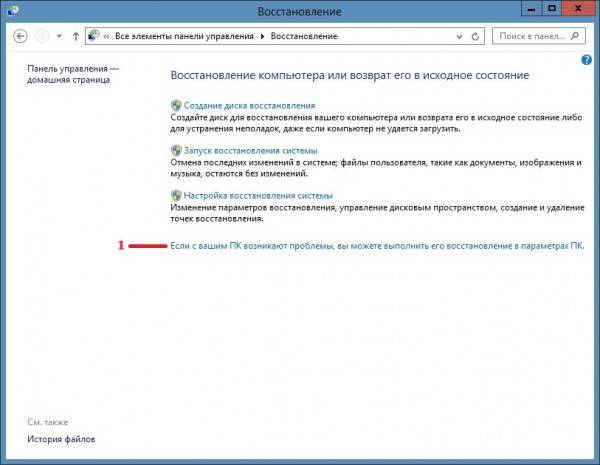Open Help with the blue question icon
The image size is (600, 465).
pos(586,60)
